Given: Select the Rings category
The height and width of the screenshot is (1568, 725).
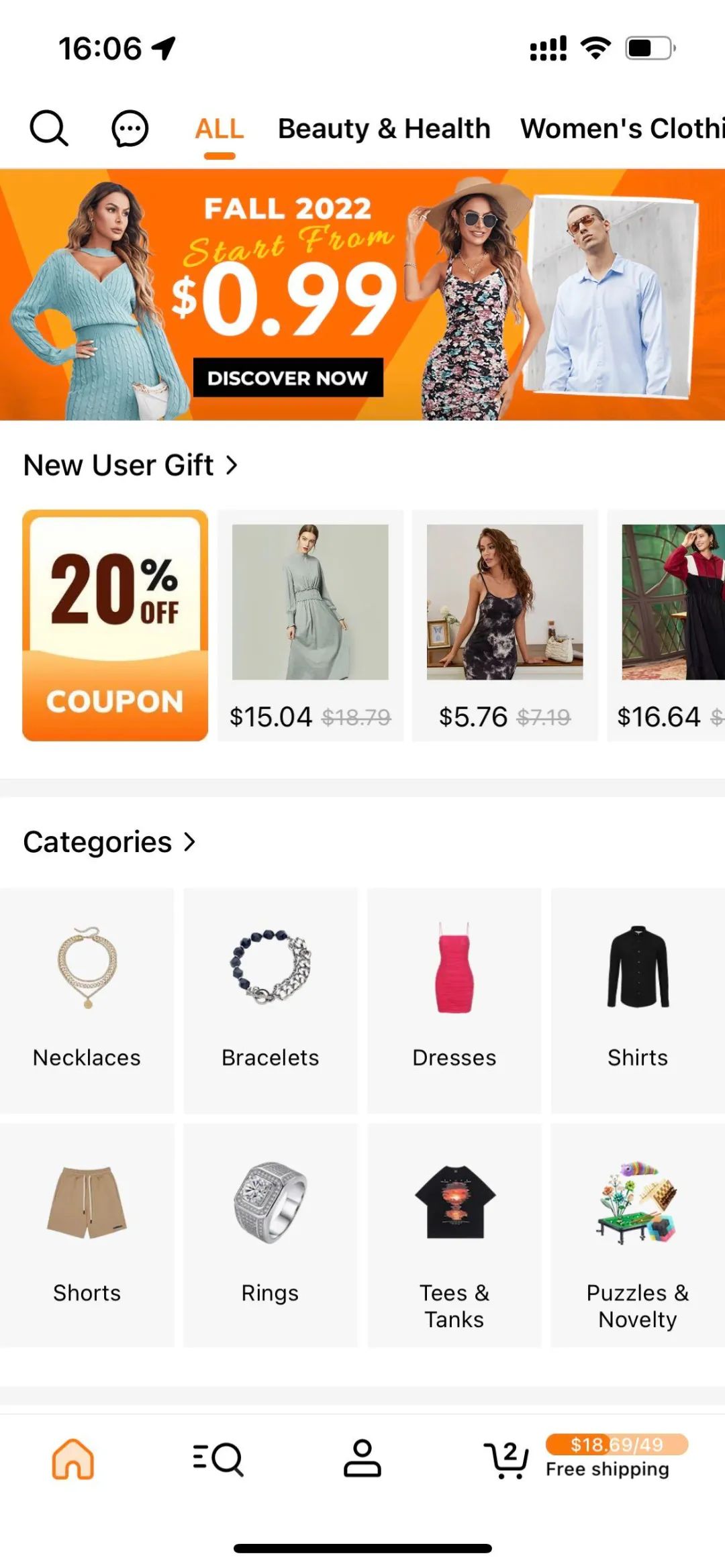Looking at the screenshot, I should click(270, 1235).
